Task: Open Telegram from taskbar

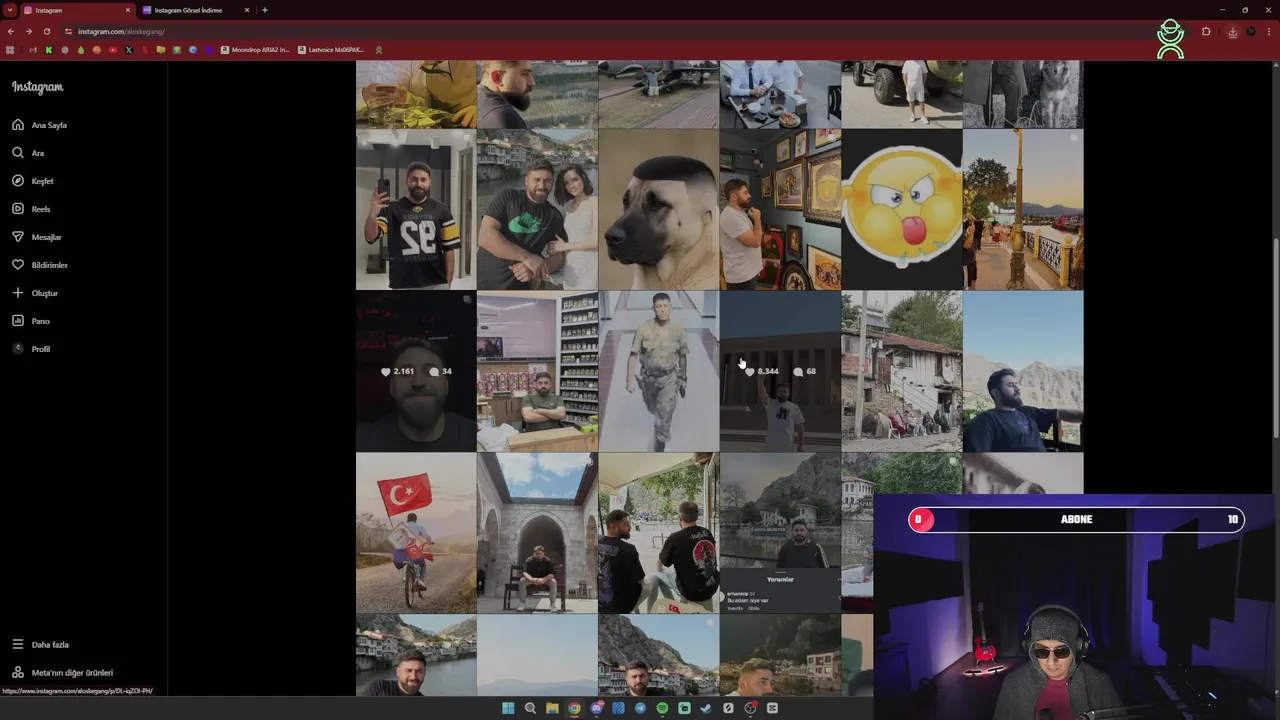Action: coord(640,708)
